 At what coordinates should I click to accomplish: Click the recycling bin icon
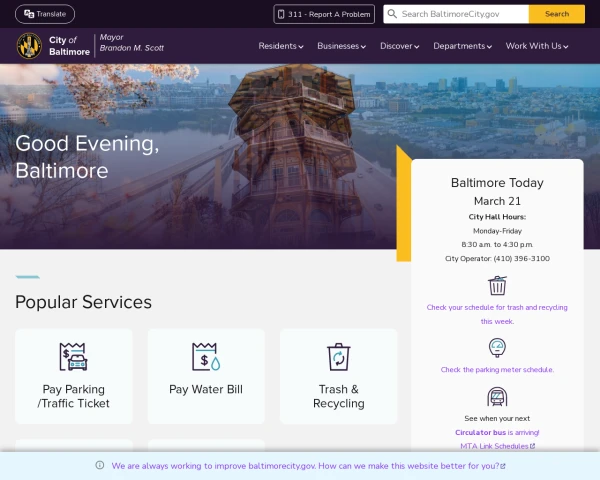(x=339, y=357)
